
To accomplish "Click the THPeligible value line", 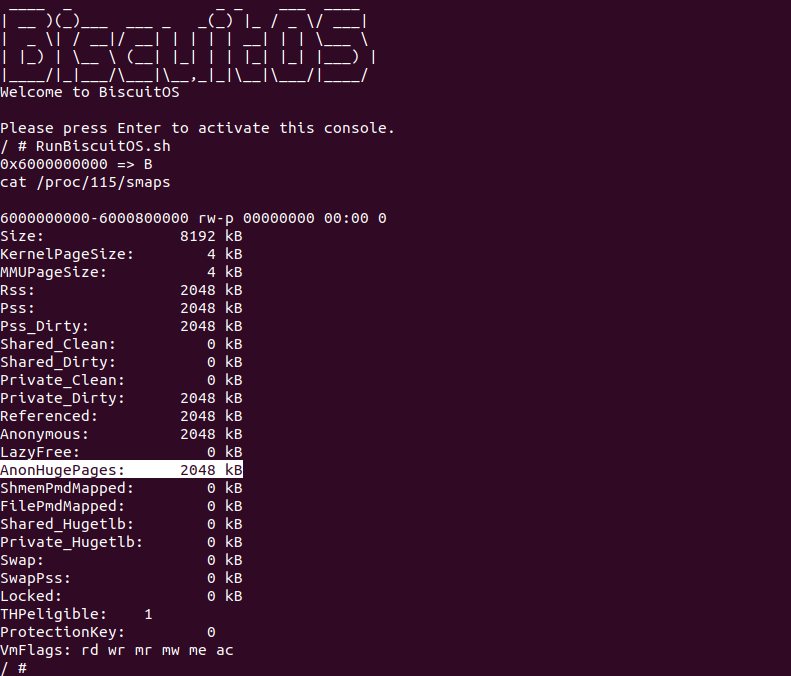I will coord(77,614).
